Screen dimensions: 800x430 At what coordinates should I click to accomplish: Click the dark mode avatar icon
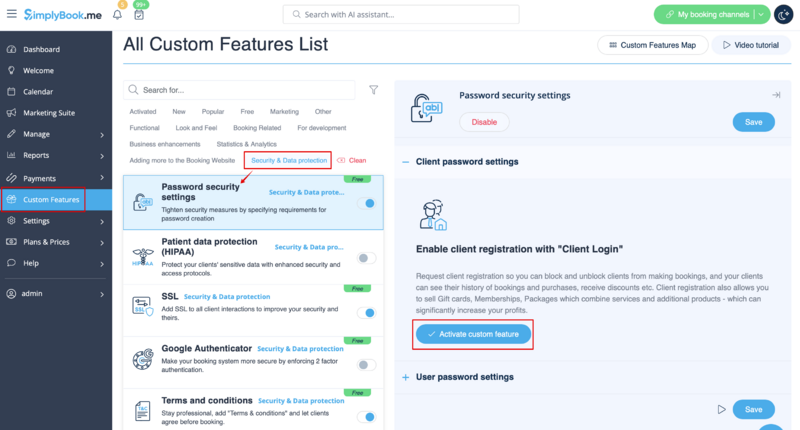tap(783, 14)
